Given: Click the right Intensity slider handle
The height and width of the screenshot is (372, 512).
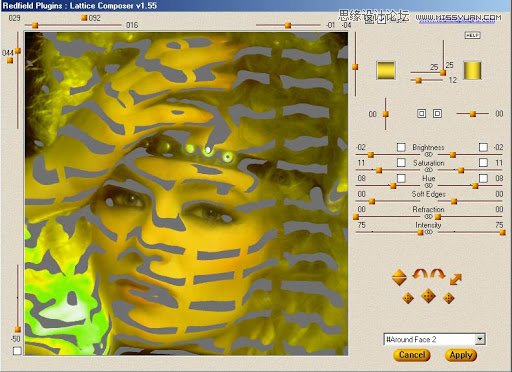Looking at the screenshot, I should pyautogui.click(x=503, y=232).
